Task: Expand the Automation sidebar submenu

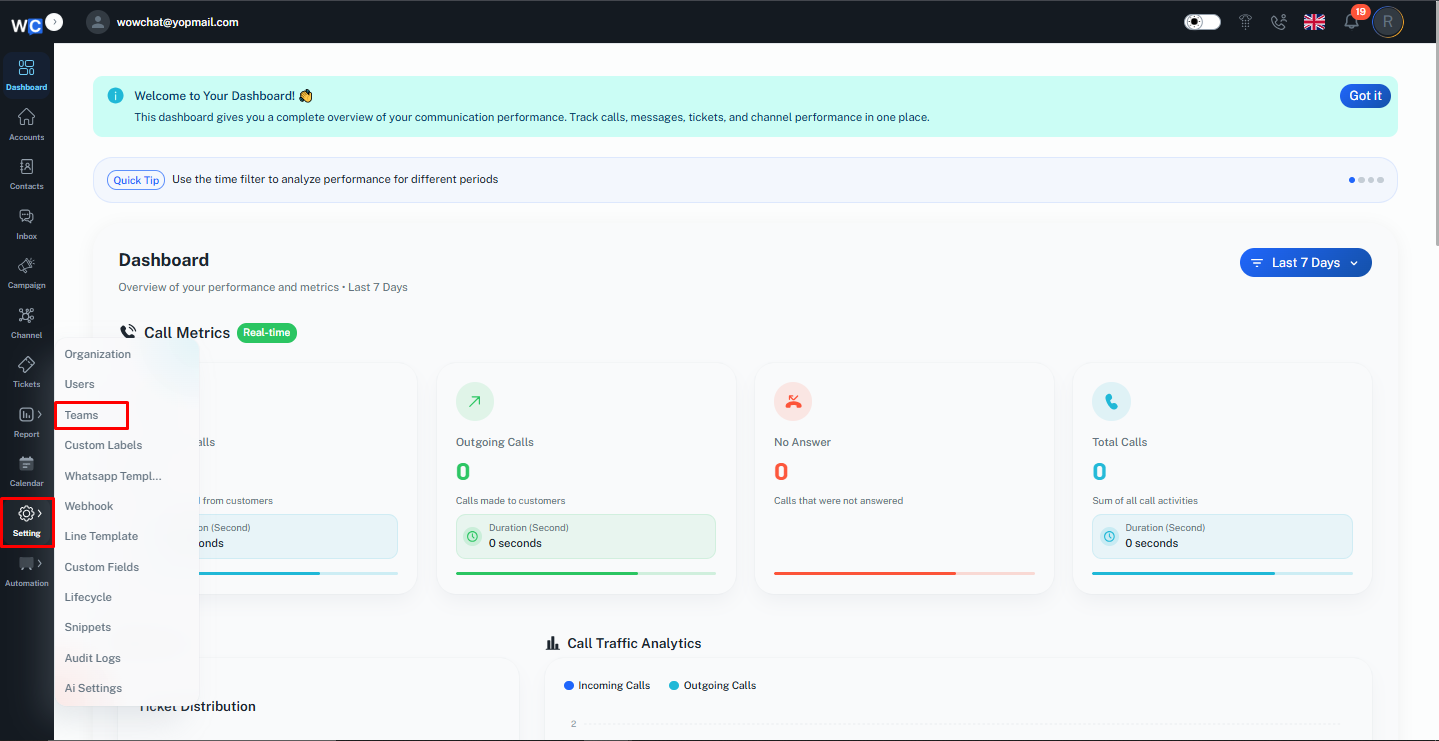Action: [x=27, y=570]
